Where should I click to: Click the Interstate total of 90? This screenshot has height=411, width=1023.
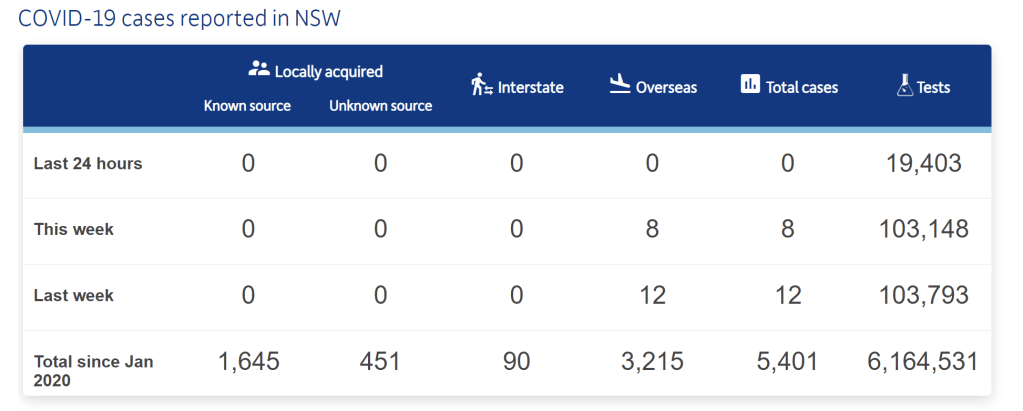[516, 361]
